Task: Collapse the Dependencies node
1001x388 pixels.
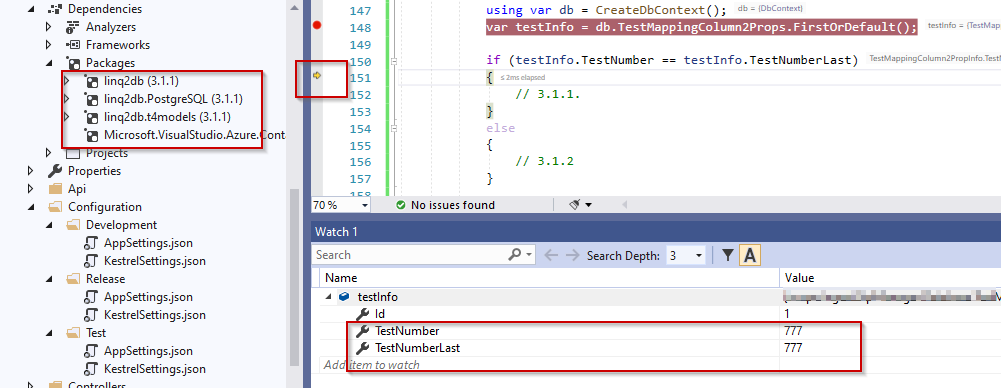Action: [x=31, y=10]
